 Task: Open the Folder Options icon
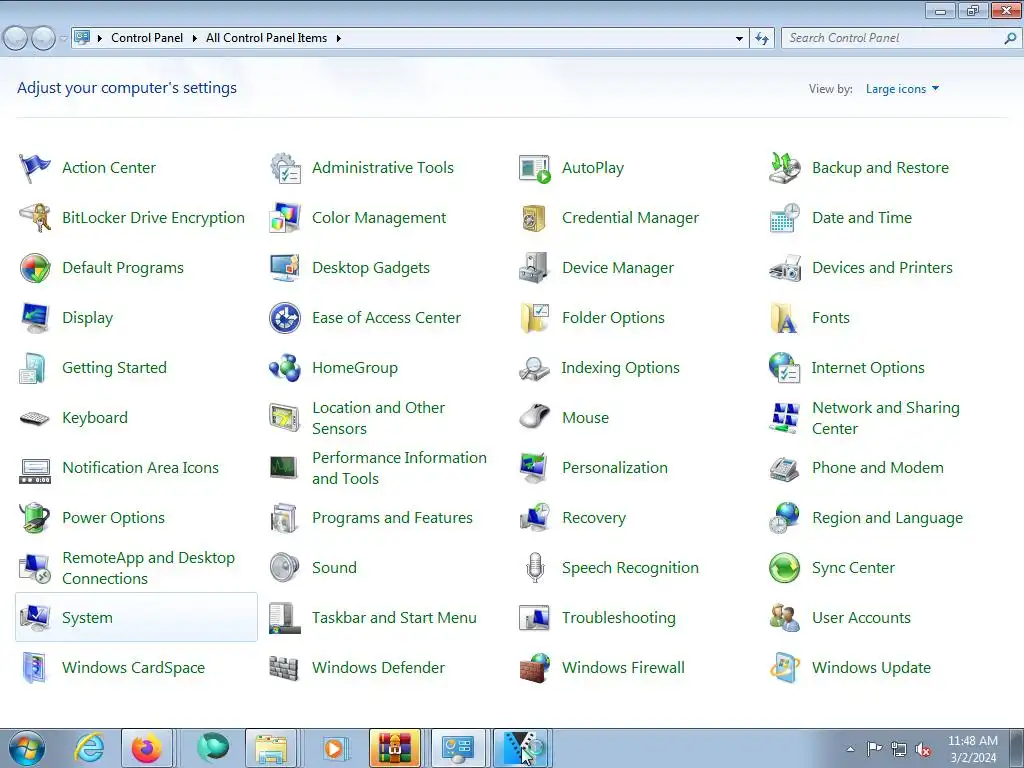point(534,318)
